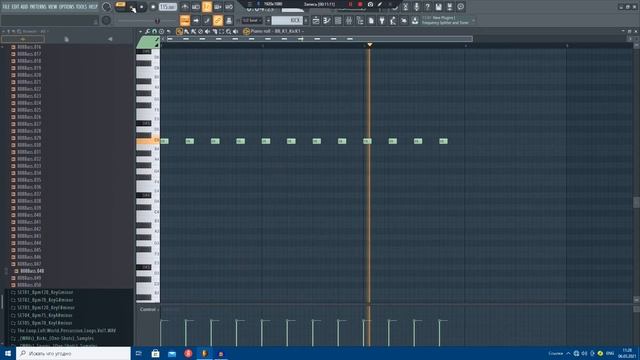Screen dimensions: 640x360
Task: Toggle wait for input button
Action: point(196,7)
